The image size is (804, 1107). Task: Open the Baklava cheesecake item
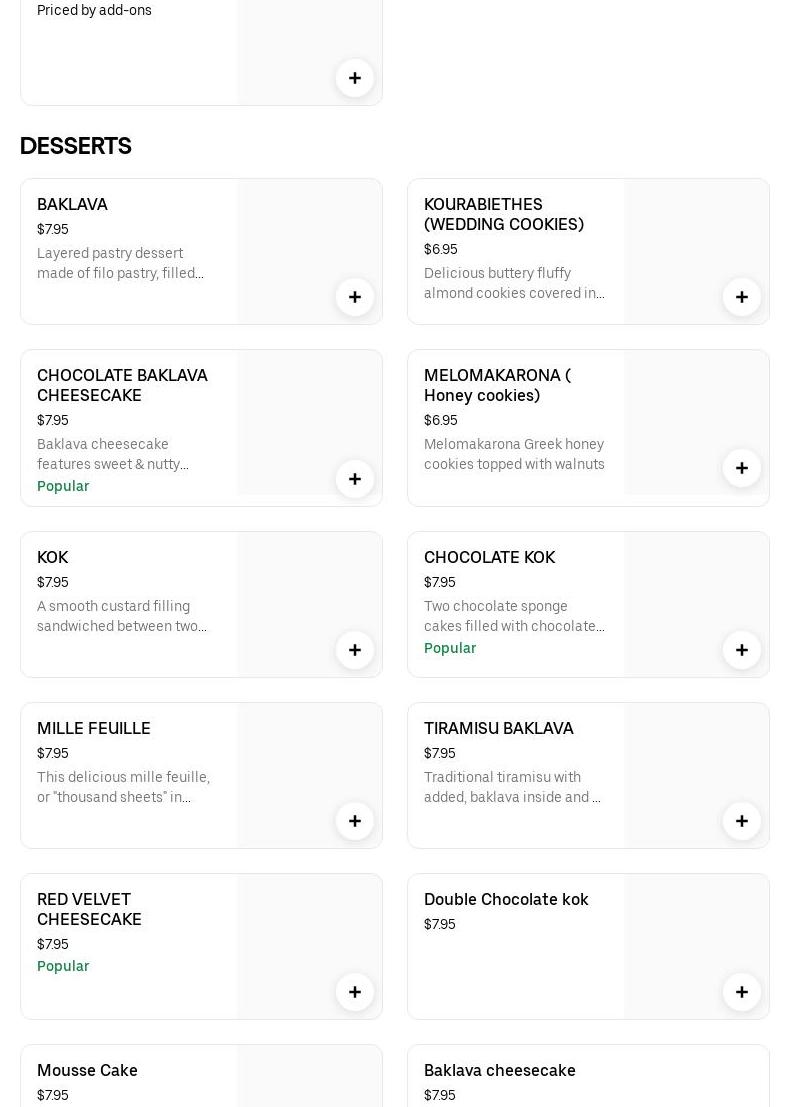point(499,1071)
